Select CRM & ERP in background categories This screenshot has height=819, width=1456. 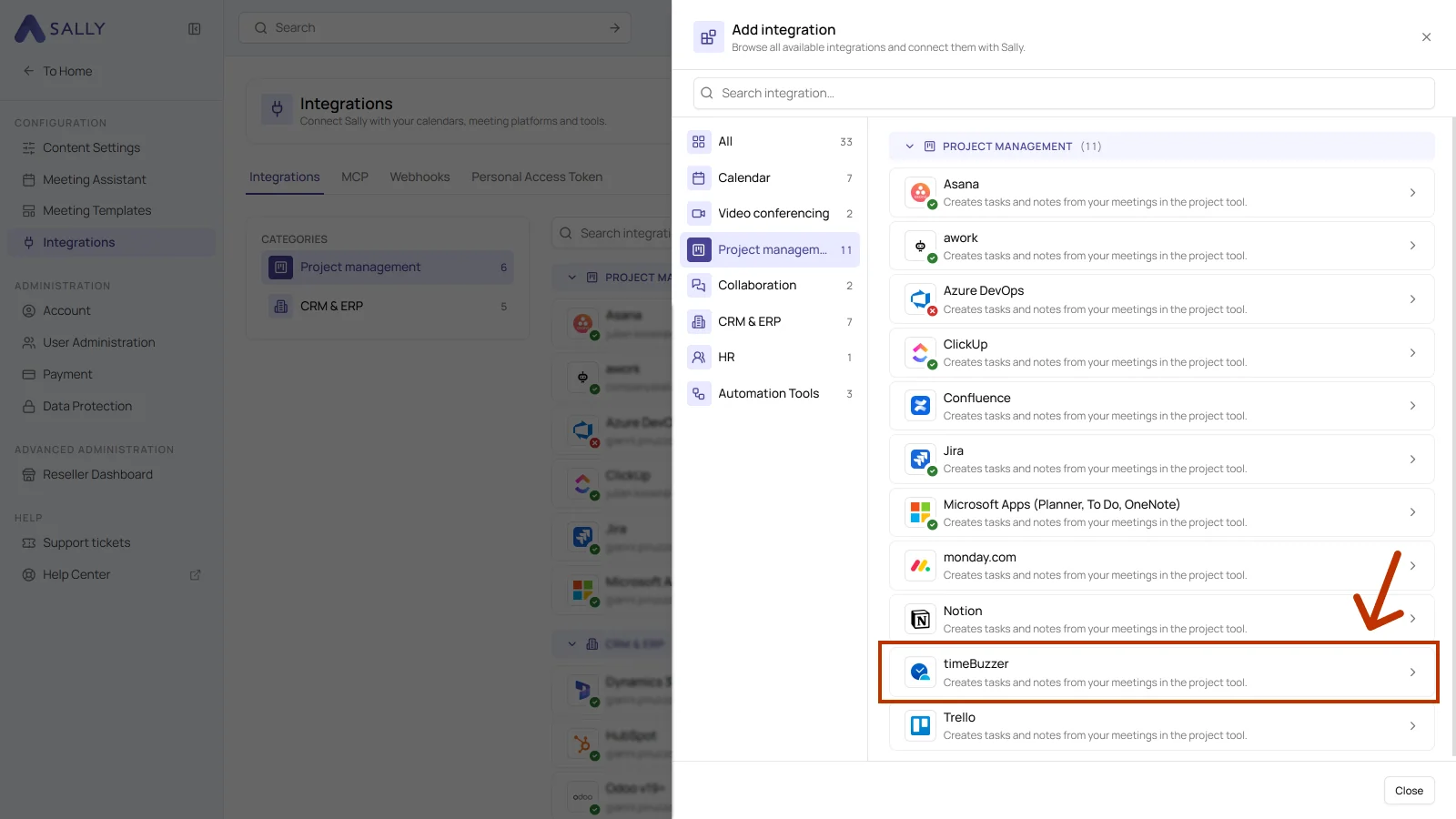[388, 307]
